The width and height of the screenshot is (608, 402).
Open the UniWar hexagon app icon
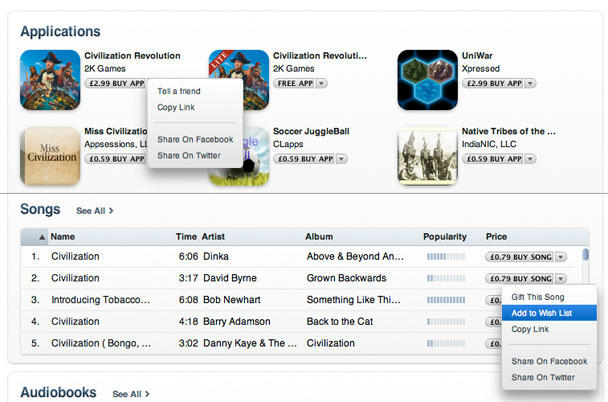click(427, 79)
